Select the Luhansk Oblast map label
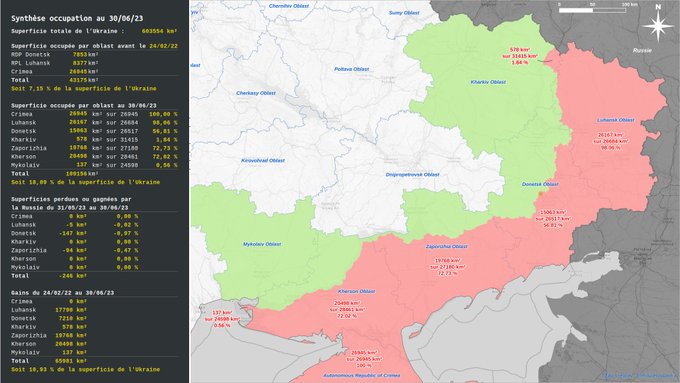 615,120
